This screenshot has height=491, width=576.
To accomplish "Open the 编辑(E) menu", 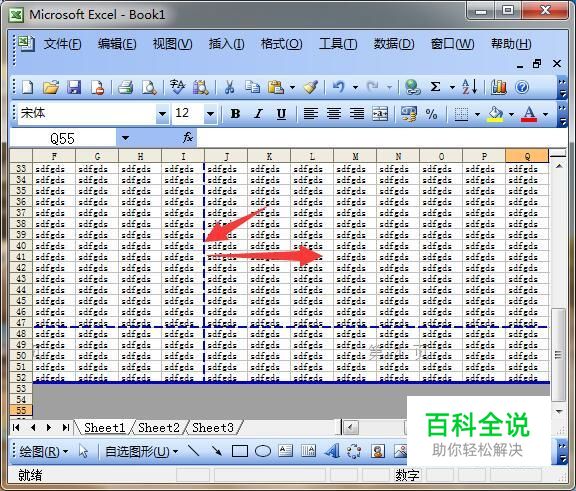I will tap(117, 44).
